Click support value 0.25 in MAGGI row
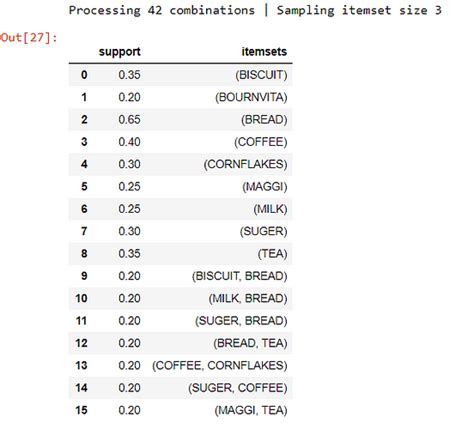This screenshot has width=474, height=429. point(129,187)
